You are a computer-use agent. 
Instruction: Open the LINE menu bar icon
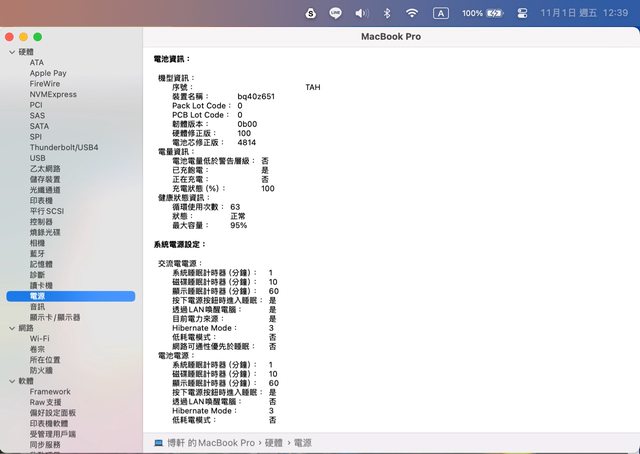point(335,13)
